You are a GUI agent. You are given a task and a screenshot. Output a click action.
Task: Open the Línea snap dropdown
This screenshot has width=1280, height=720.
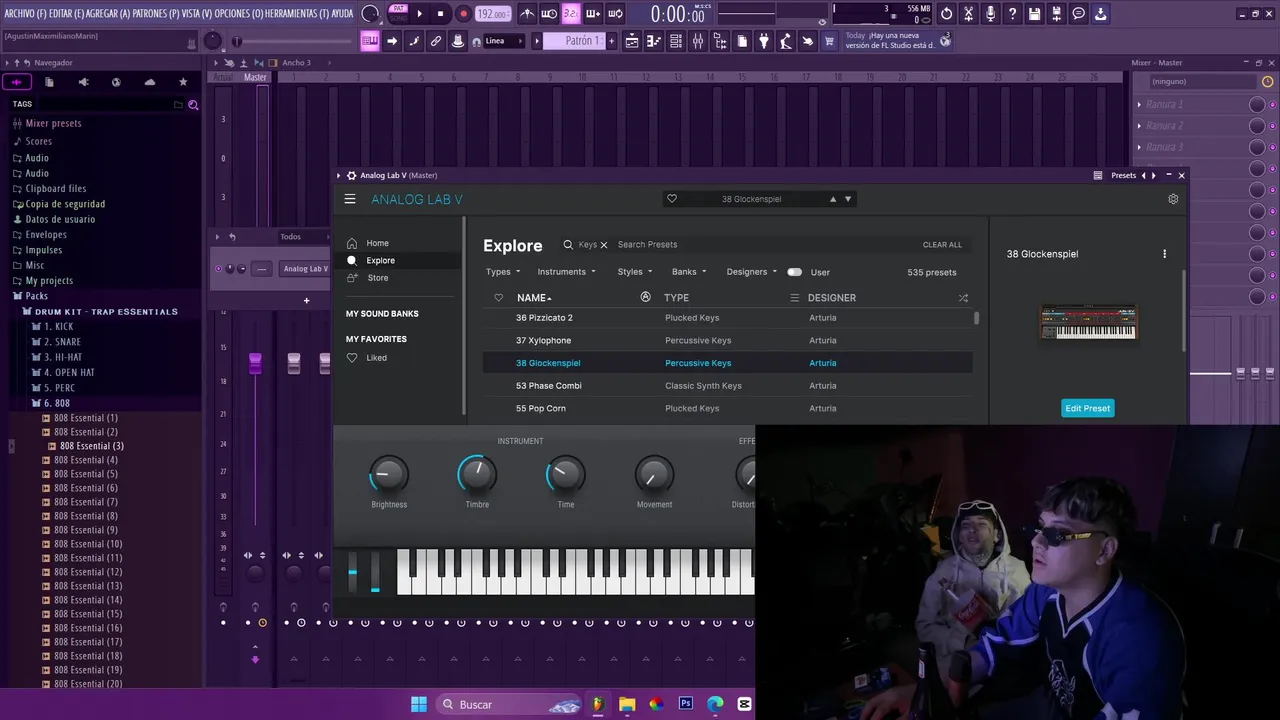503,41
